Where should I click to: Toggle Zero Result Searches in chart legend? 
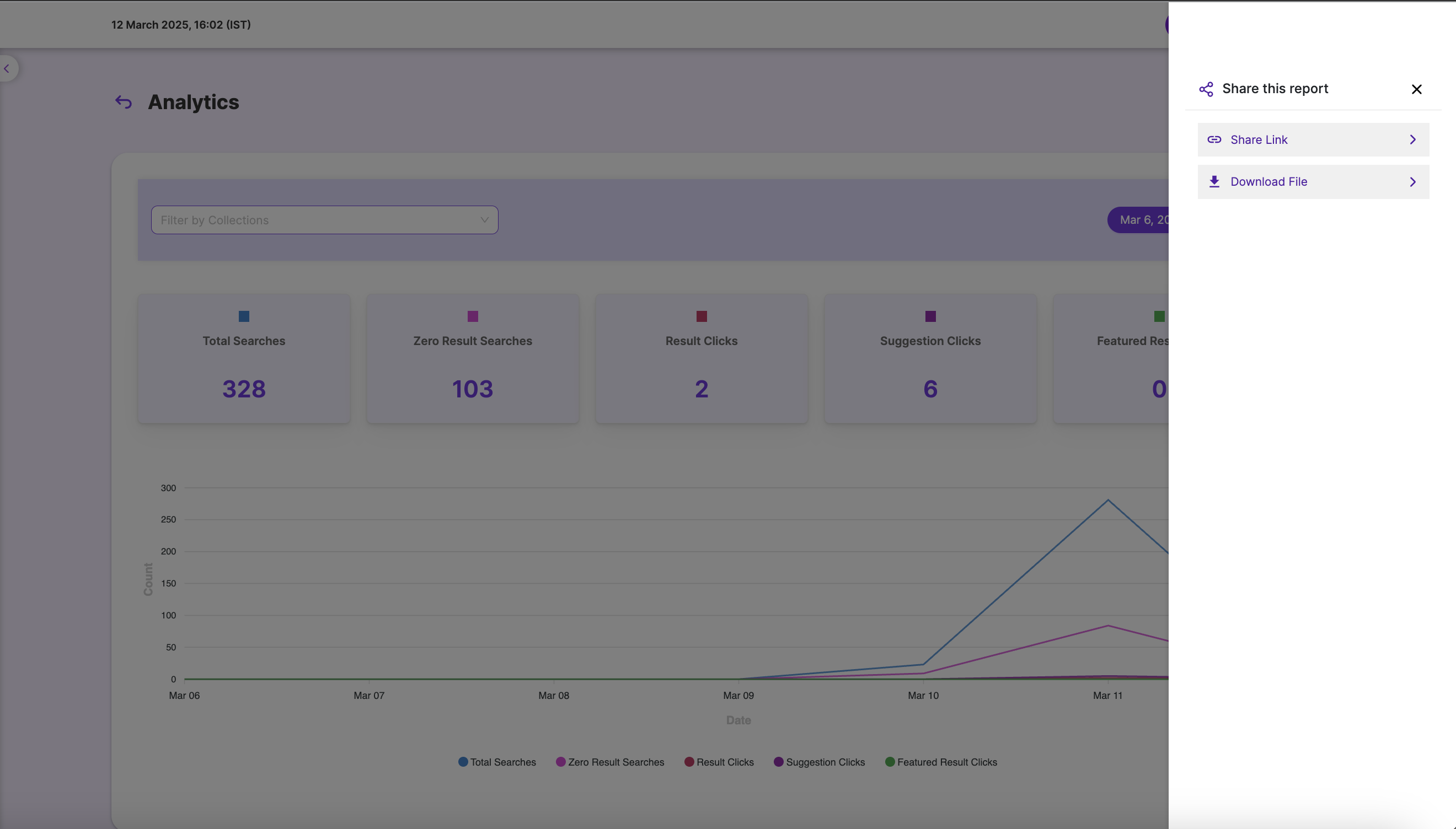(x=609, y=762)
